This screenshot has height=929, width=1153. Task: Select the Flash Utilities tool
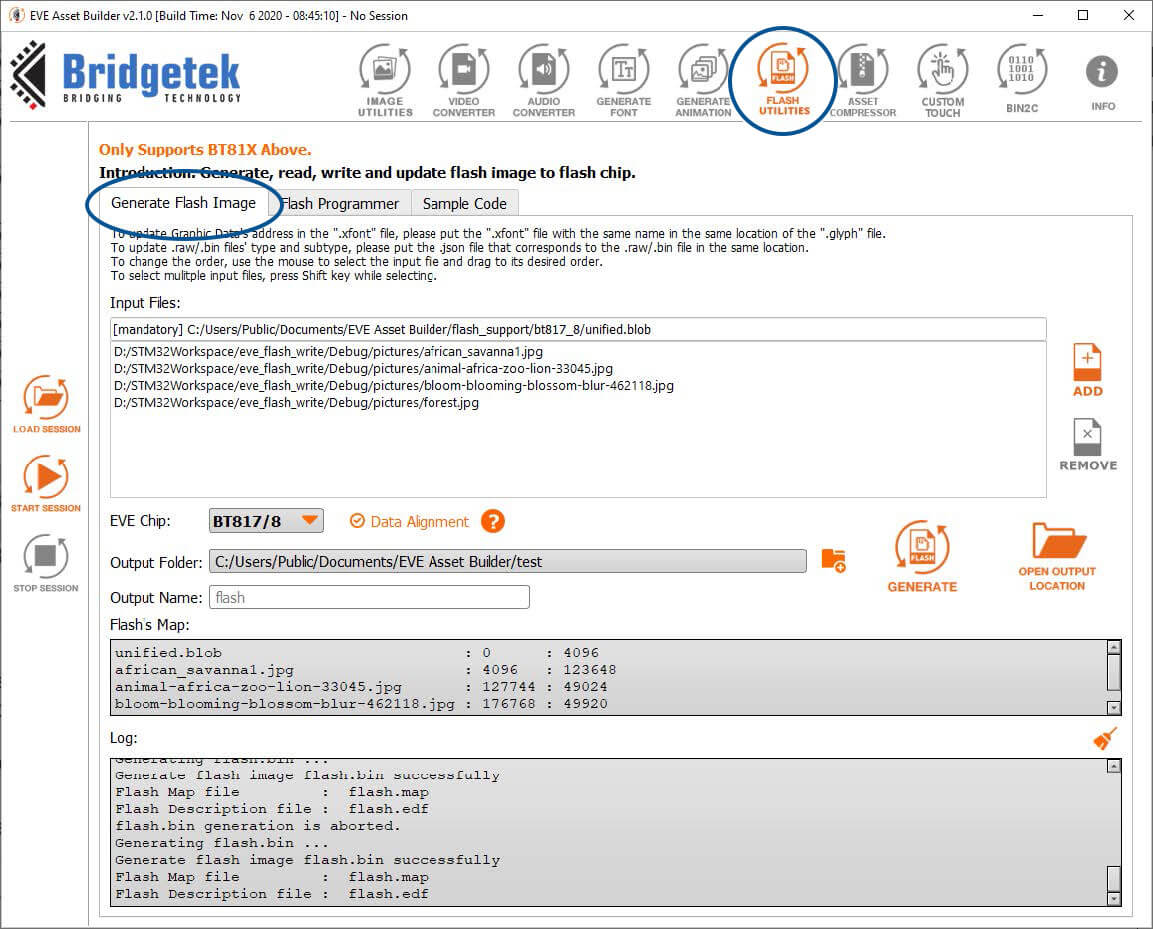point(784,80)
